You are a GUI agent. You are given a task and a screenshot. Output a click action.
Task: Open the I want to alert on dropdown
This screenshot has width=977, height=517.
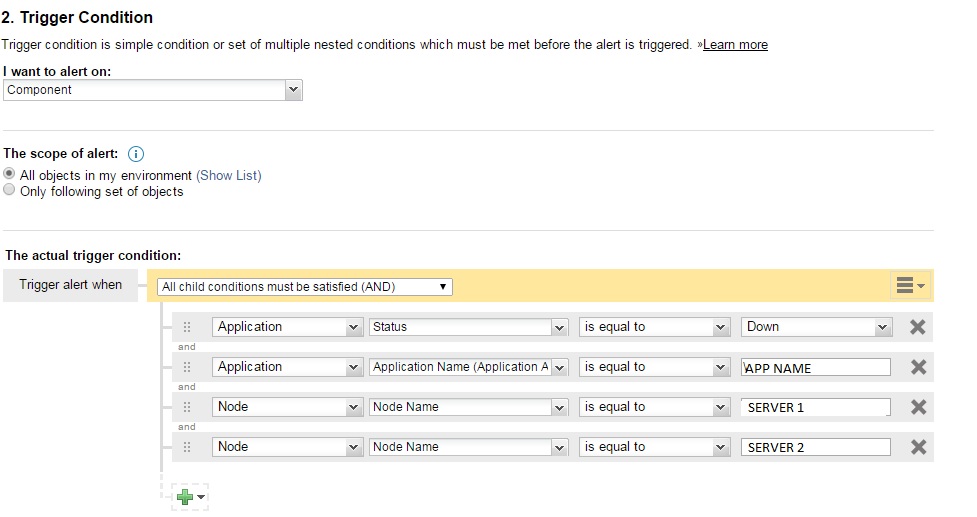pyautogui.click(x=153, y=90)
